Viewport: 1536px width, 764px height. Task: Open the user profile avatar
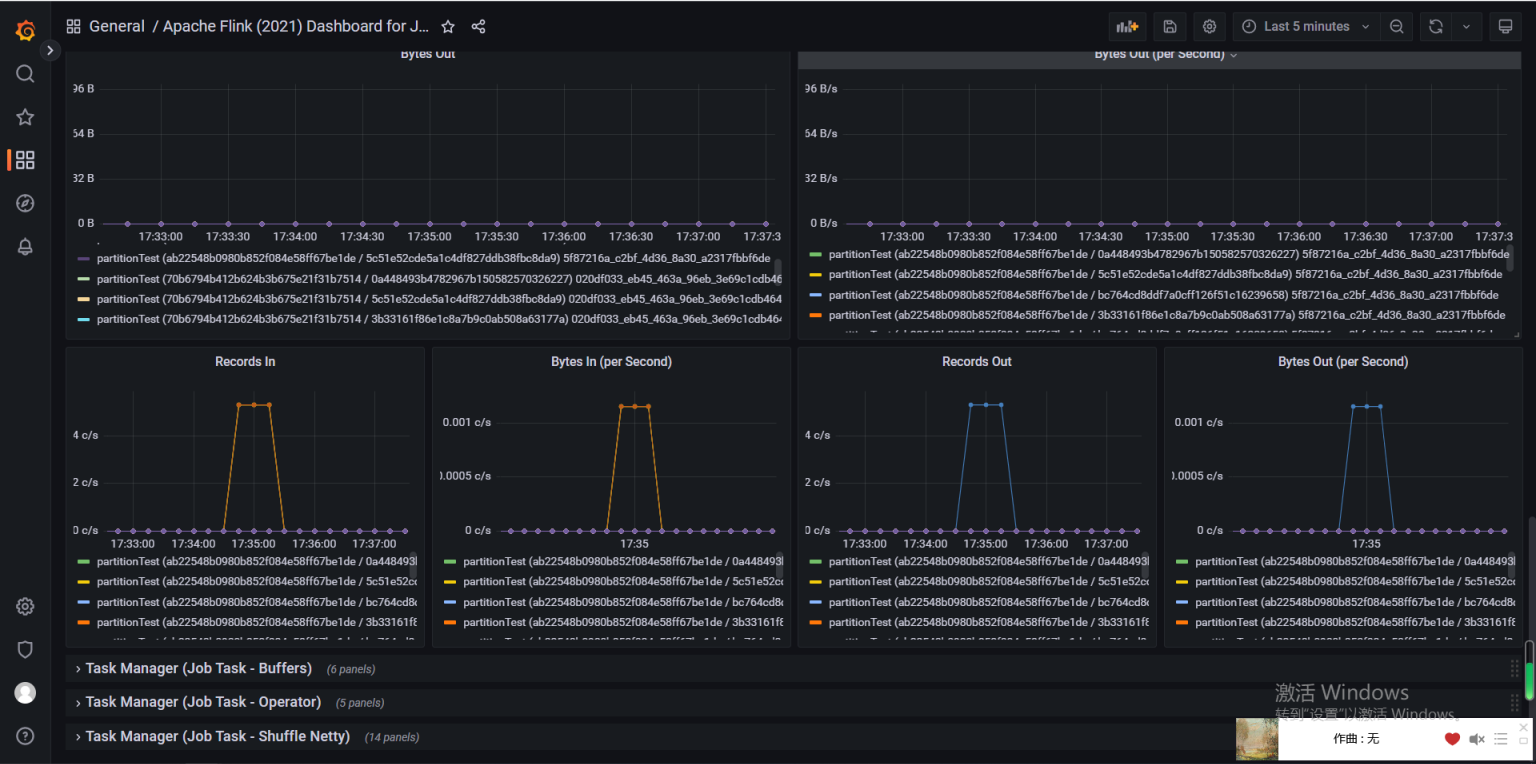(x=25, y=692)
